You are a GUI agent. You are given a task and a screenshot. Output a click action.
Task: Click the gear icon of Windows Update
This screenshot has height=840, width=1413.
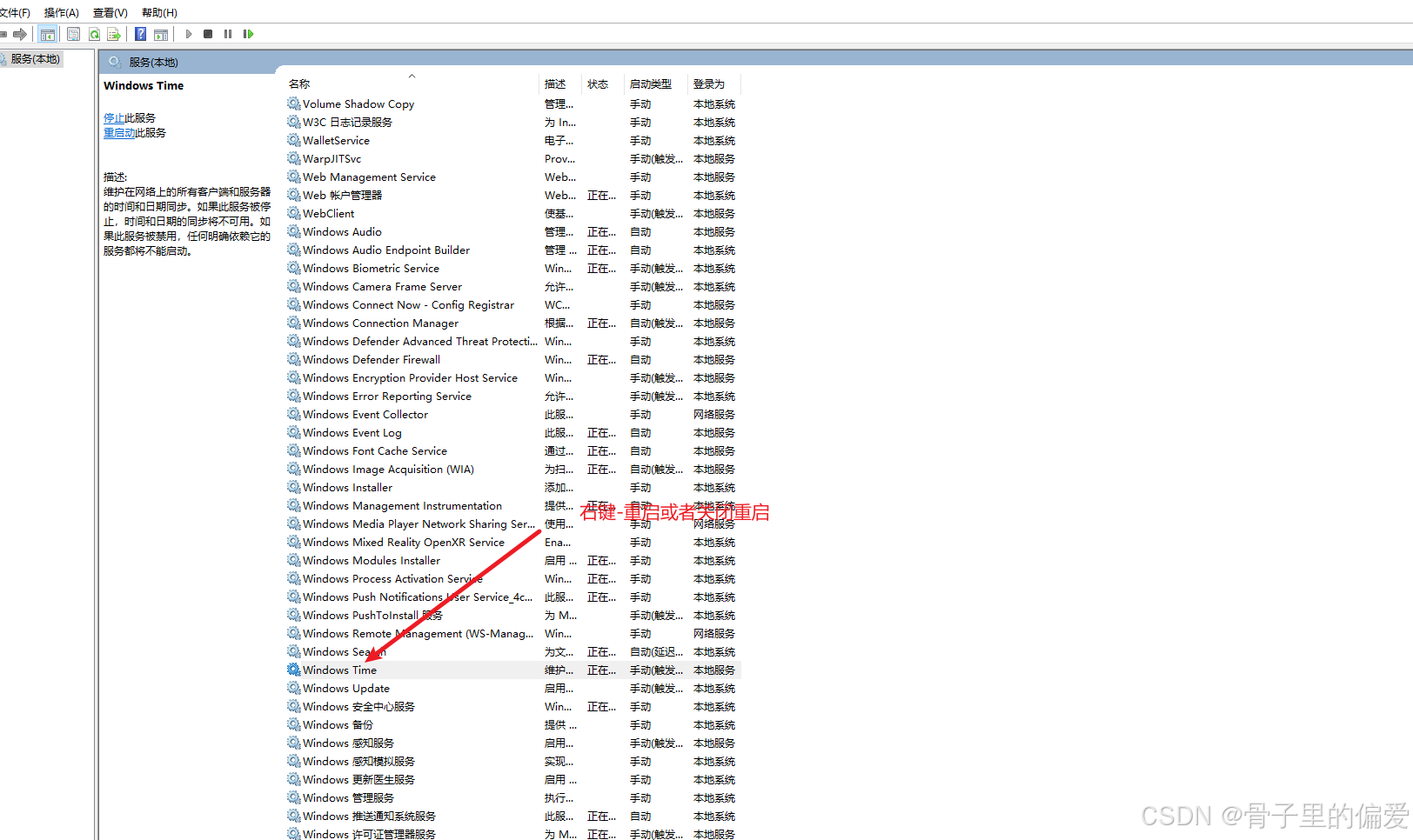click(x=294, y=688)
